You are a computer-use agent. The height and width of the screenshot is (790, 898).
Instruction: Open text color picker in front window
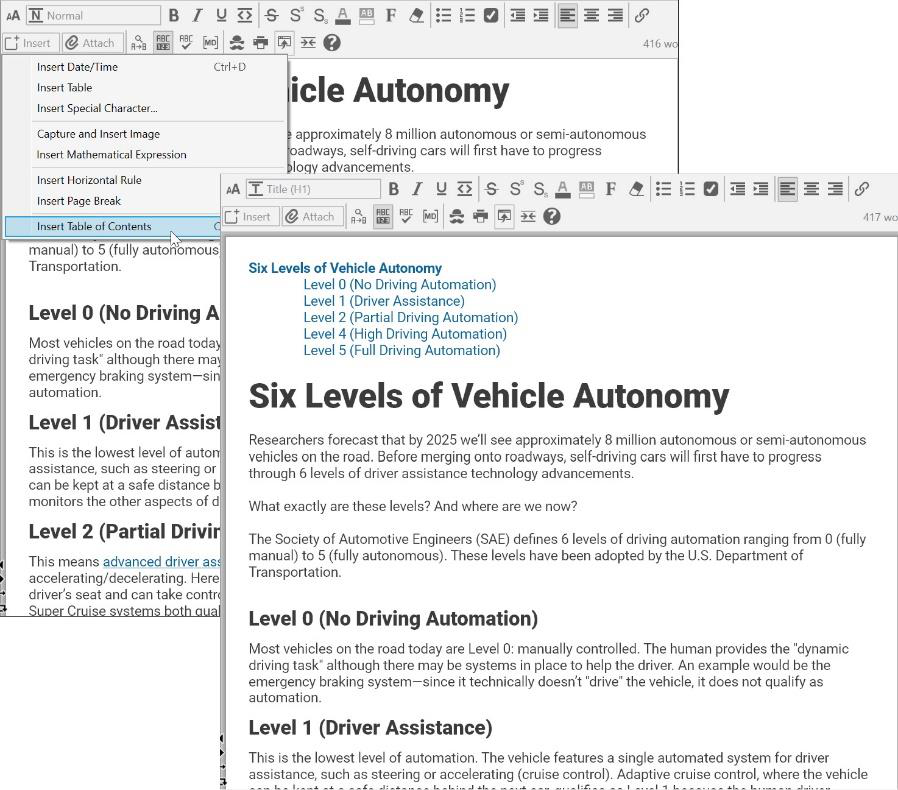click(x=563, y=189)
